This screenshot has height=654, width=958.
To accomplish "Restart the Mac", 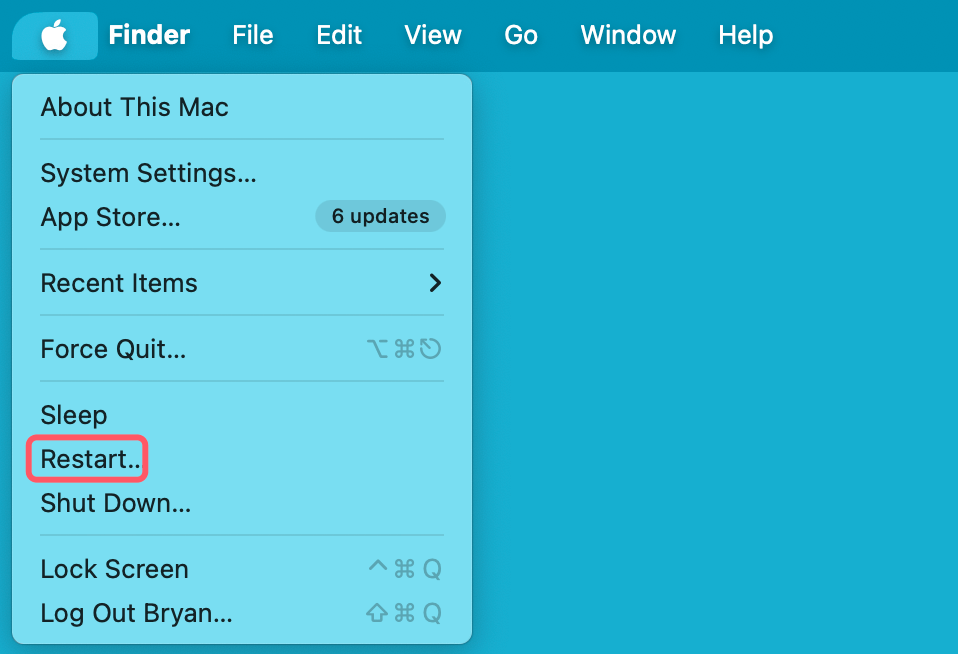I will point(86,459).
